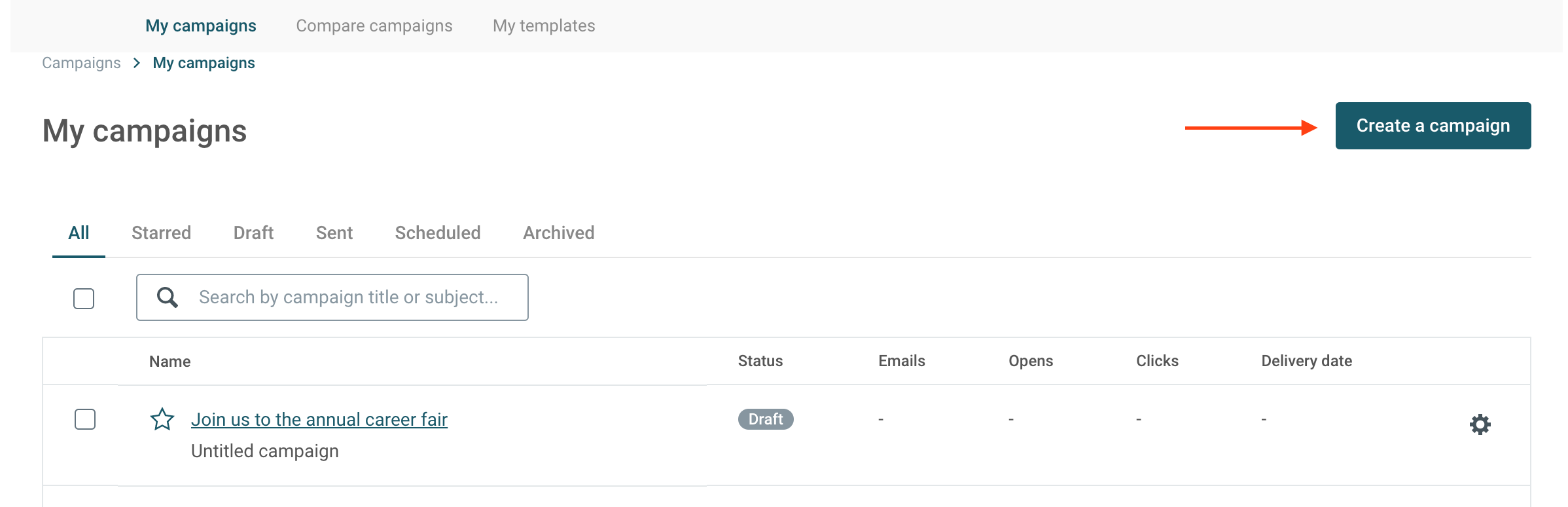Switch to the Starred tab
Image resolution: width=1568 pixels, height=507 pixels.
(161, 233)
